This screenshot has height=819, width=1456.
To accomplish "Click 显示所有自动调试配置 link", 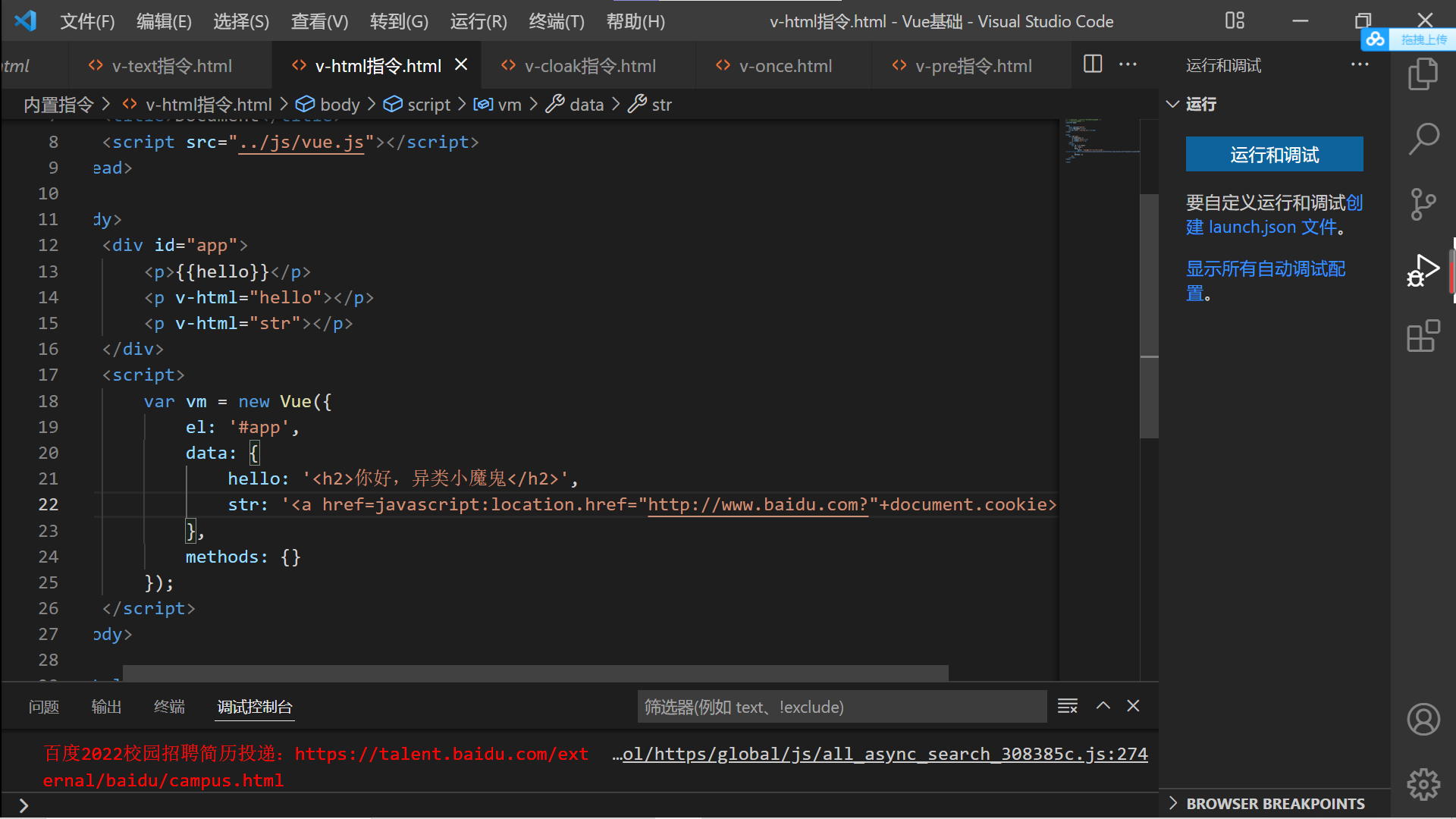I will pyautogui.click(x=1266, y=281).
